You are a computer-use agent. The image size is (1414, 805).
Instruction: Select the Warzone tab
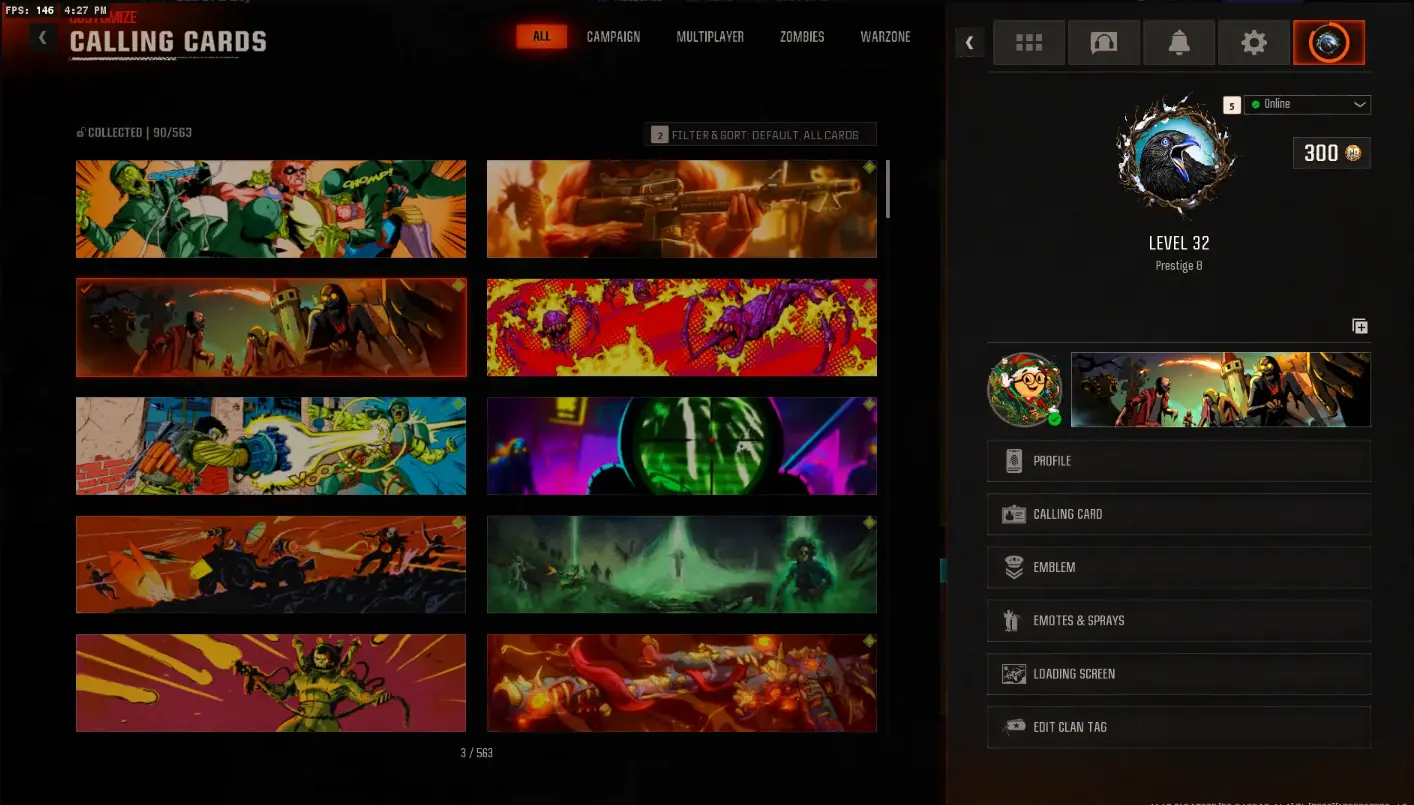pyautogui.click(x=885, y=37)
